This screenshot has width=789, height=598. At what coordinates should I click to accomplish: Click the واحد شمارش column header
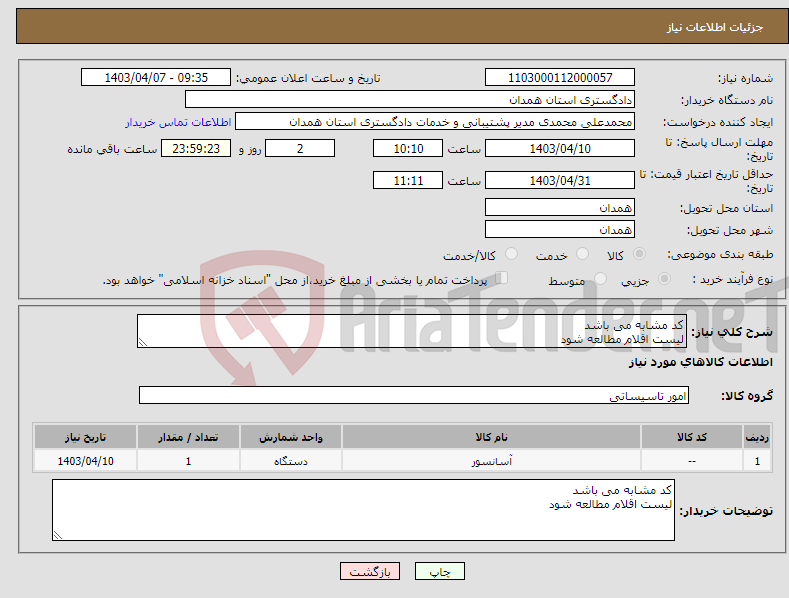(290, 437)
